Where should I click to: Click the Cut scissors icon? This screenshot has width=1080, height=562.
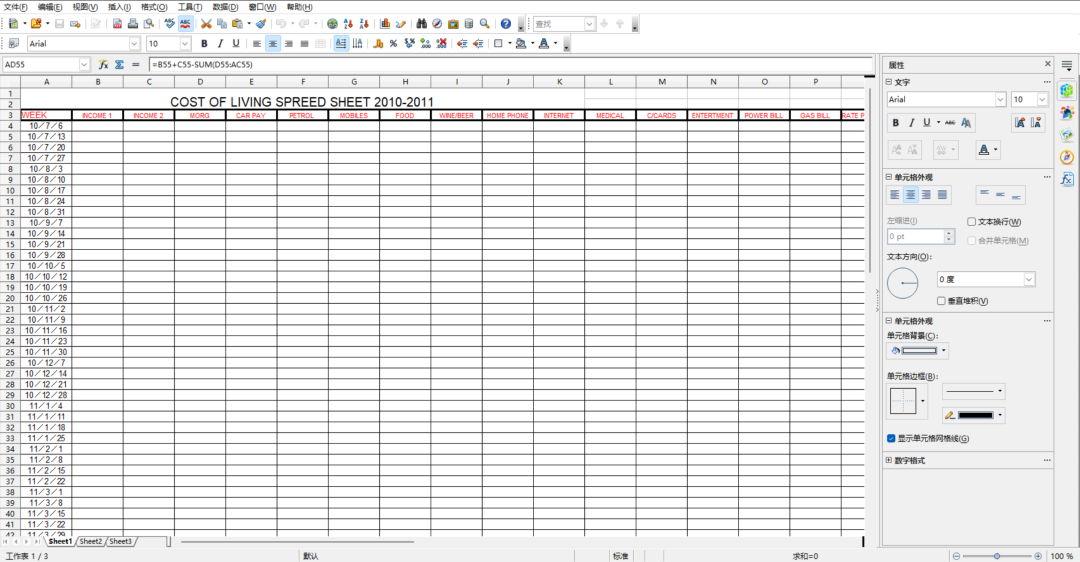pyautogui.click(x=206, y=24)
